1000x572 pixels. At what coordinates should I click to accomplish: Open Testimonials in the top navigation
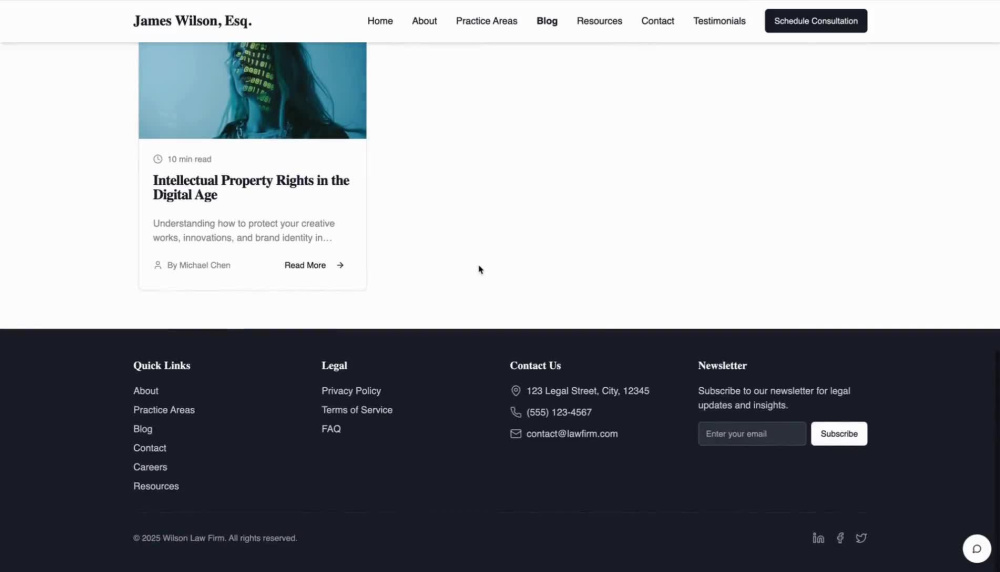click(719, 21)
